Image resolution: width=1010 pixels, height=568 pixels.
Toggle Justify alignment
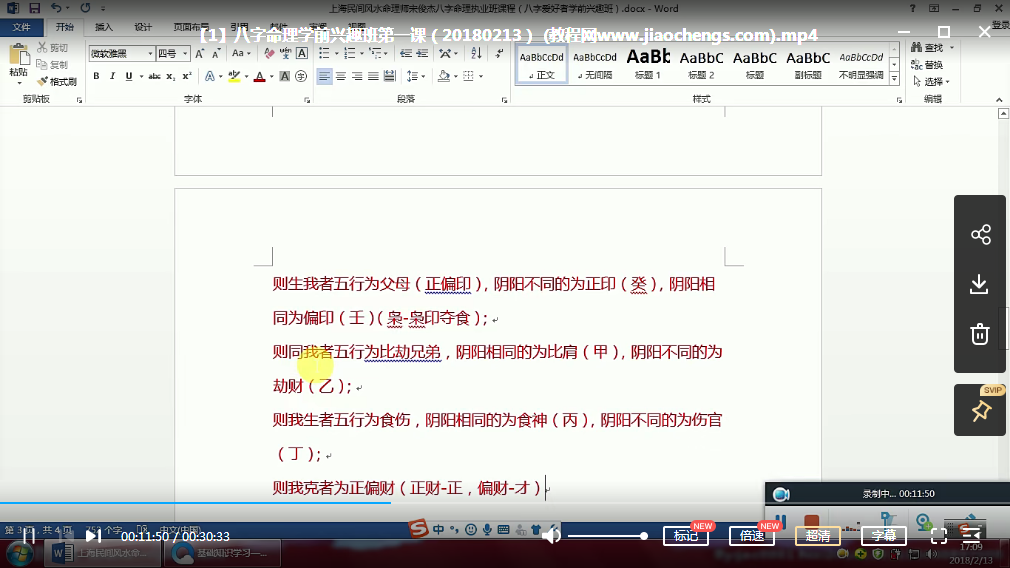tap(373, 76)
